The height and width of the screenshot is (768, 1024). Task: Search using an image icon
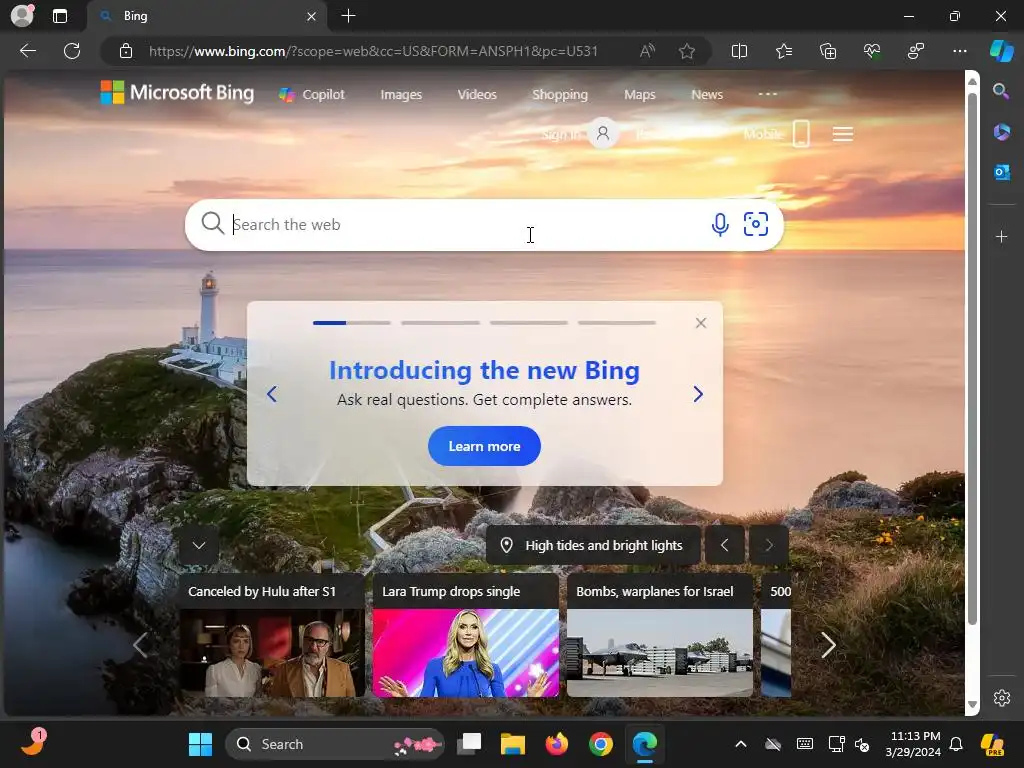click(756, 224)
